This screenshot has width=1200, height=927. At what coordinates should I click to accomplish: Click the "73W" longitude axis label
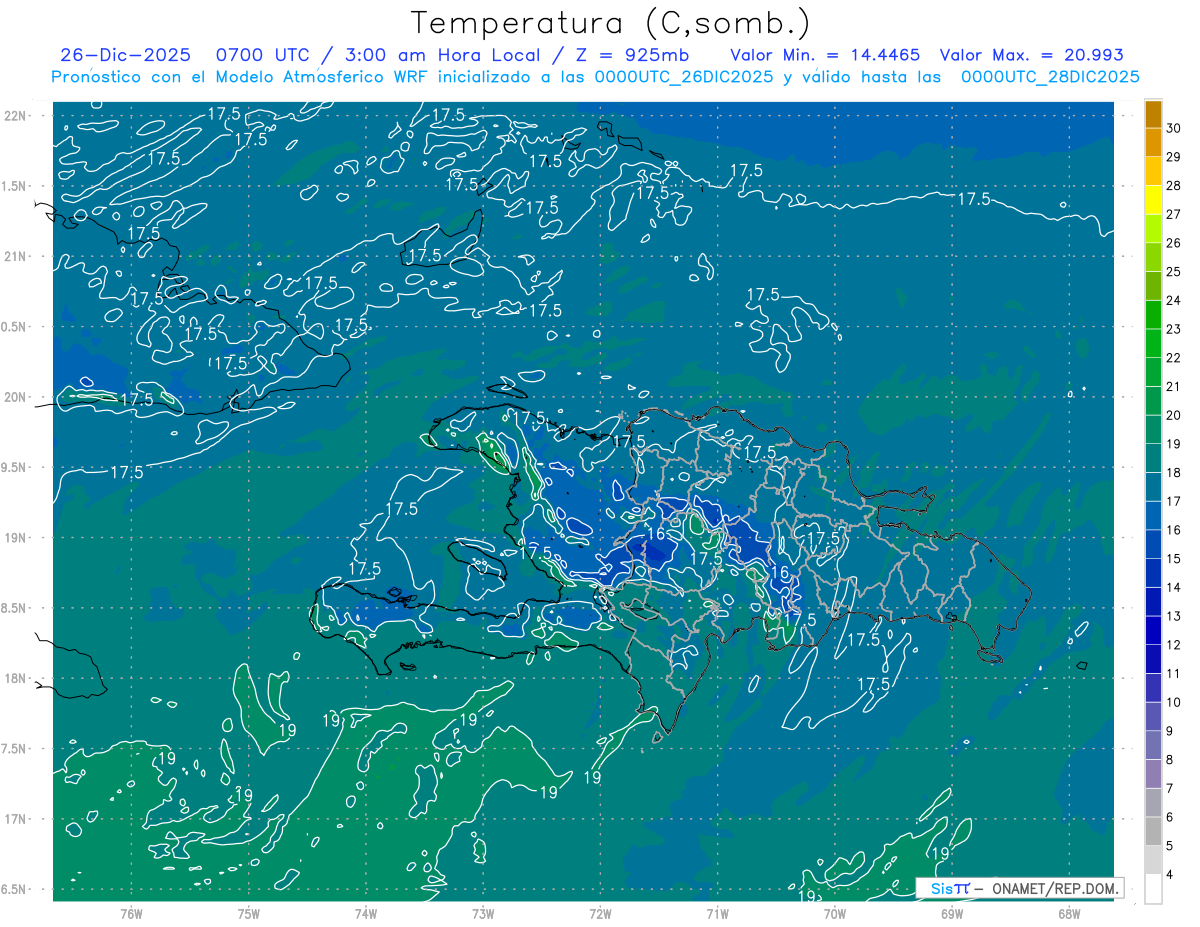pos(483,914)
